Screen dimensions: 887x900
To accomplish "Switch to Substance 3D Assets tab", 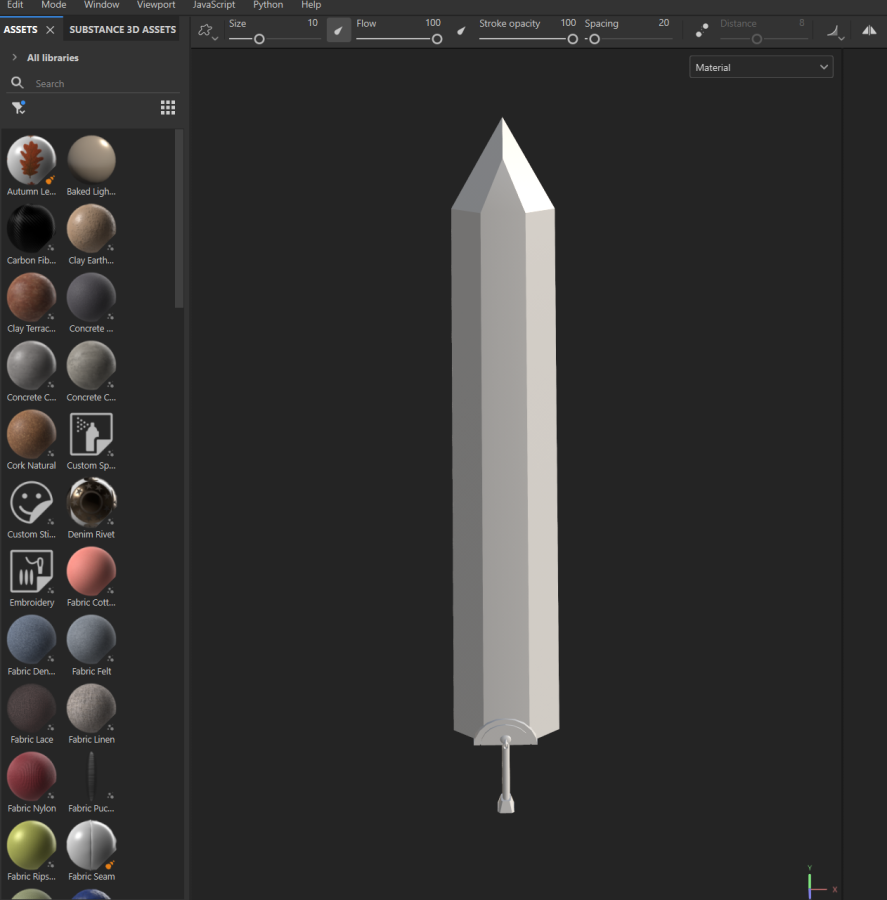I will point(122,29).
